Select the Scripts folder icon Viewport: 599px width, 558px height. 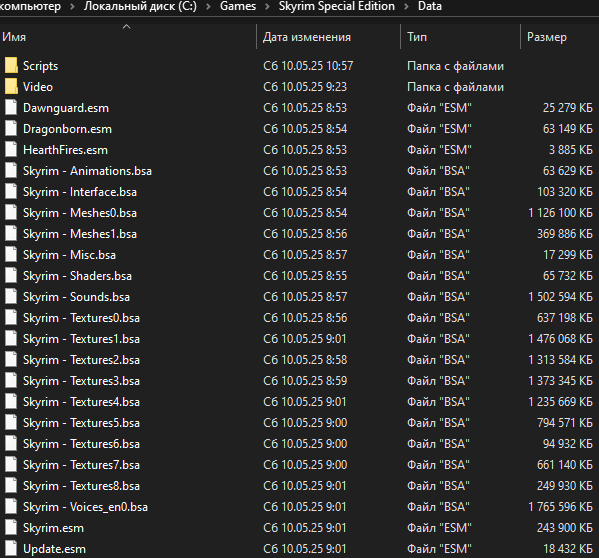pyautogui.click(x=11, y=65)
